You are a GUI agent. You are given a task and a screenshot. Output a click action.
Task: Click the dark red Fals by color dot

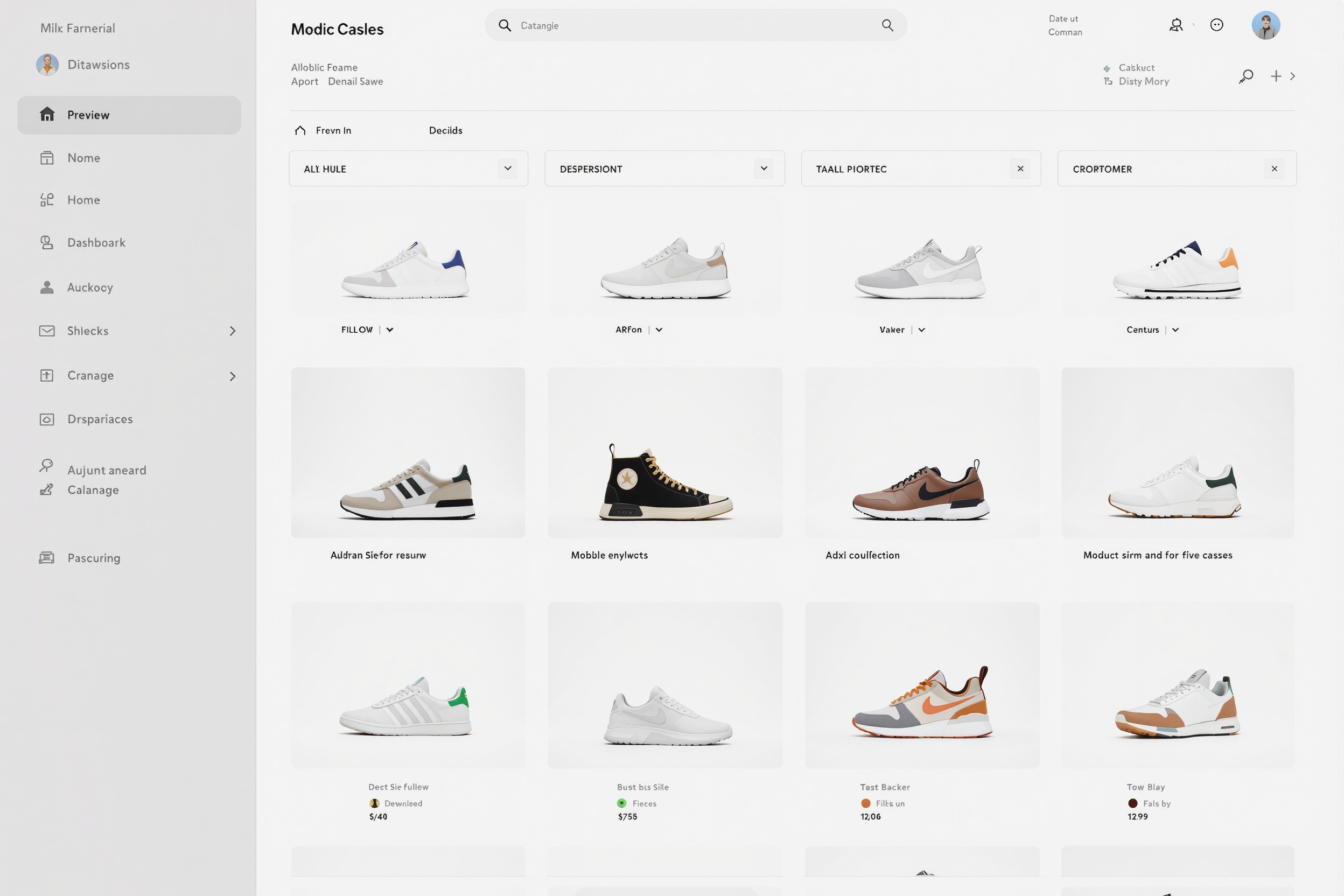(x=1132, y=803)
